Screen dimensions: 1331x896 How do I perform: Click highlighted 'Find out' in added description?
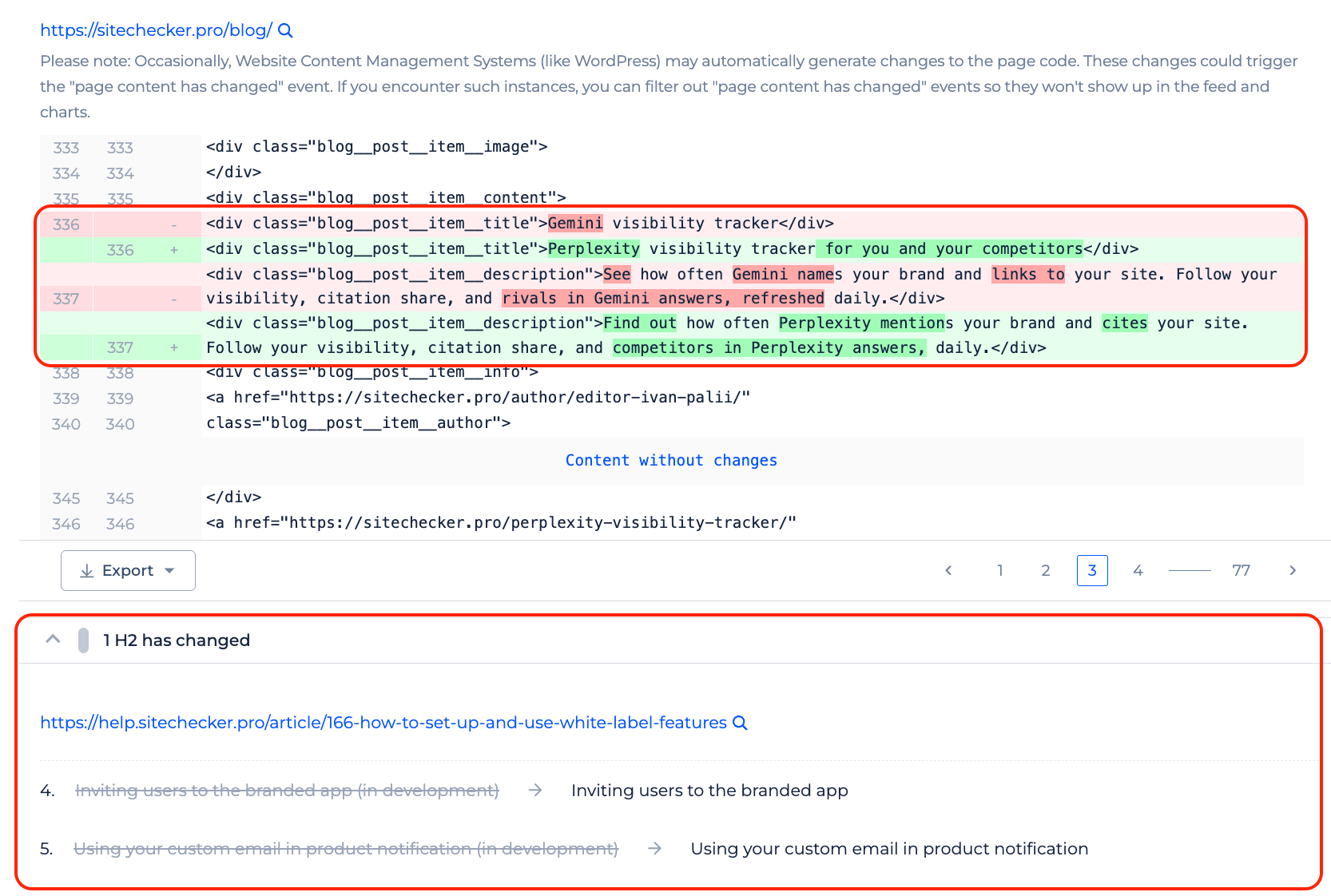click(640, 323)
